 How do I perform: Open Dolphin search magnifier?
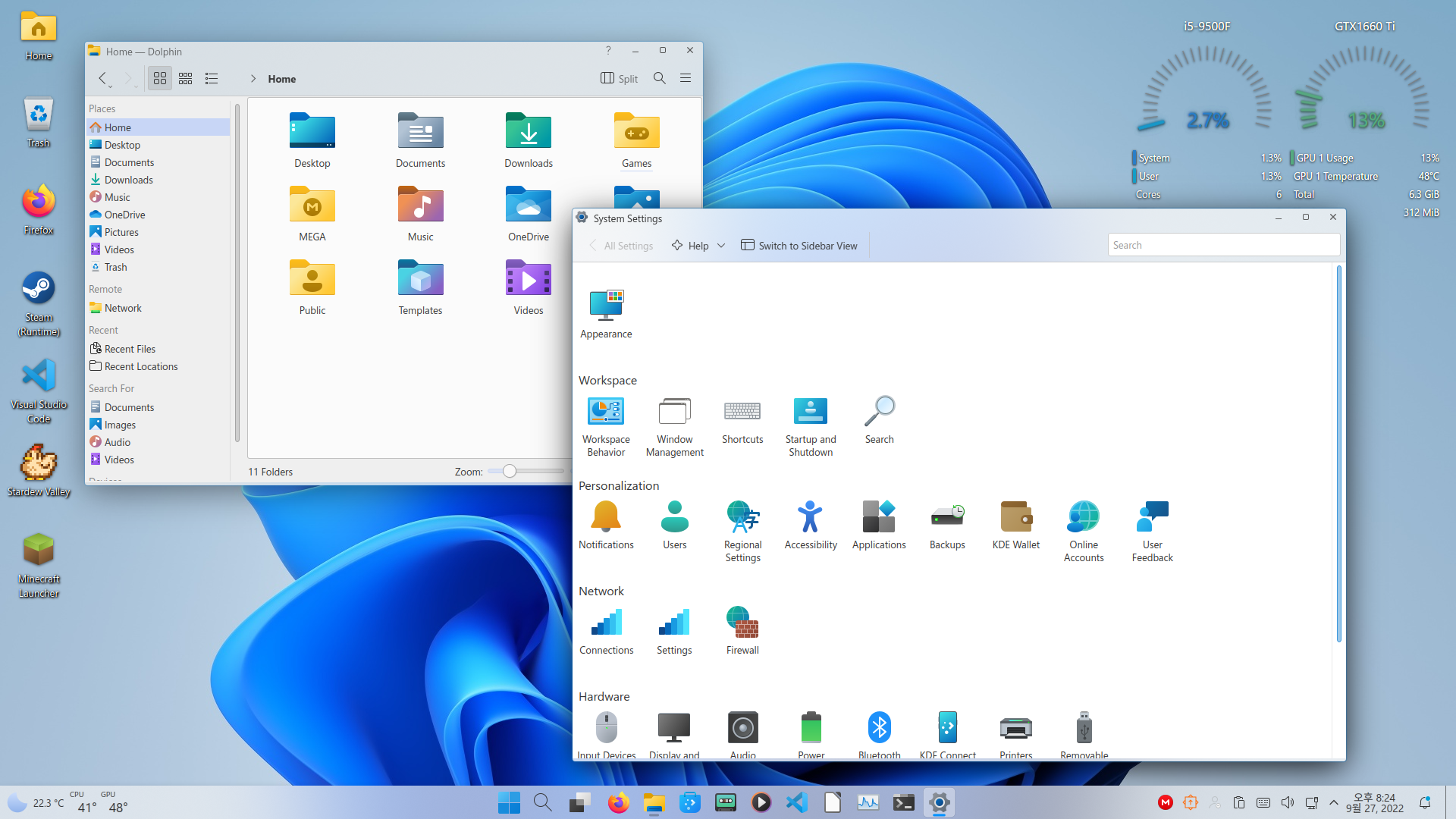(660, 78)
